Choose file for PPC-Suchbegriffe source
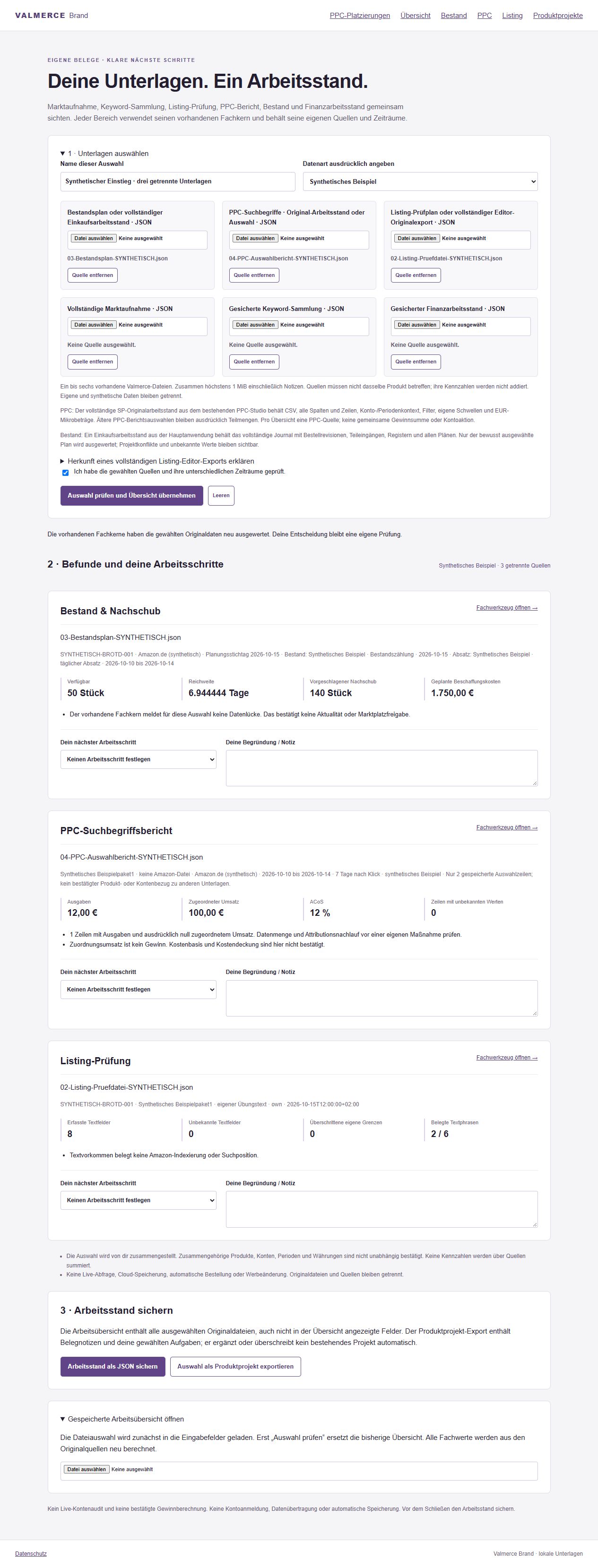The width and height of the screenshot is (598, 1568). [x=255, y=239]
